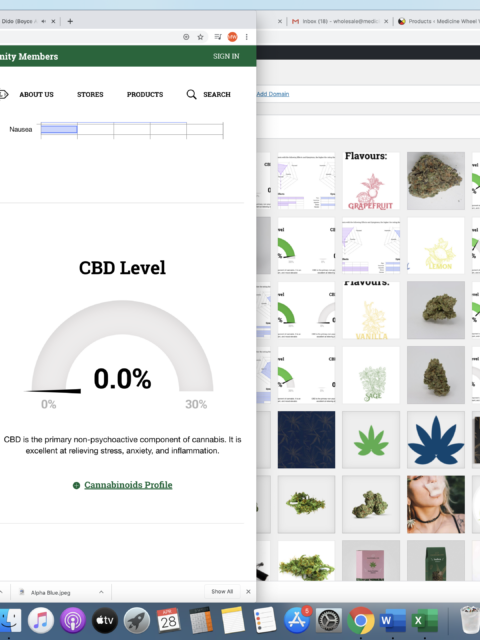Open Chrome three-dot menu
Screen dimensions: 480x640
[x=247, y=37]
